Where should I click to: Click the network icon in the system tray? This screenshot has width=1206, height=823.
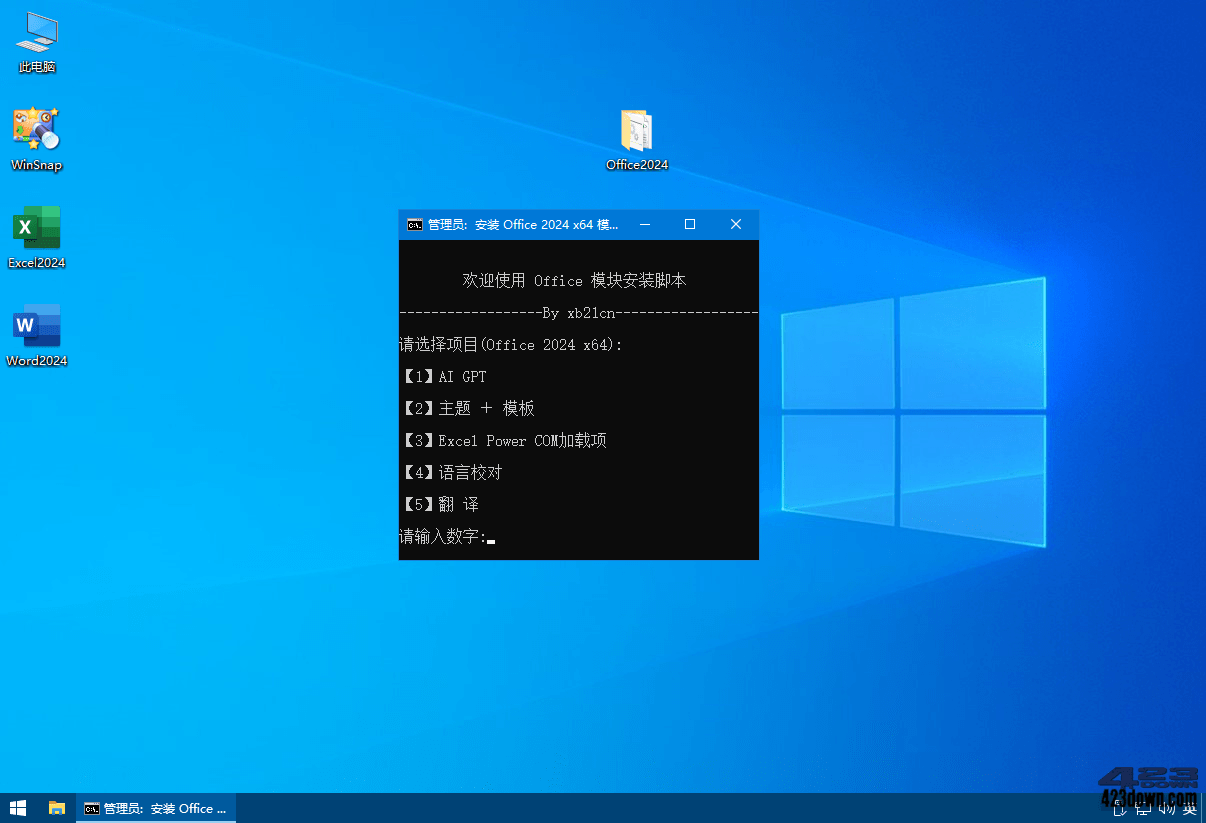[1144, 808]
